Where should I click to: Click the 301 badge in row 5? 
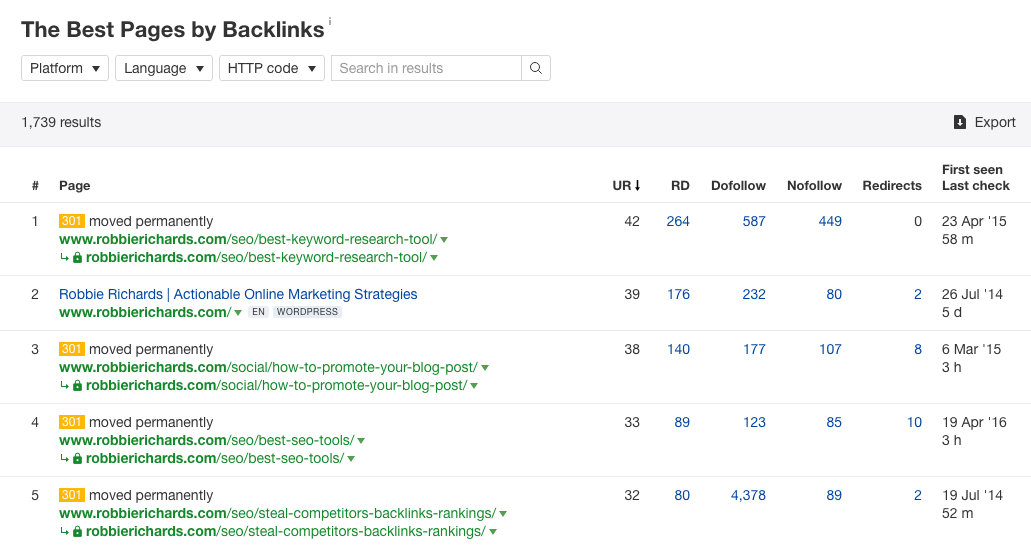pos(72,495)
